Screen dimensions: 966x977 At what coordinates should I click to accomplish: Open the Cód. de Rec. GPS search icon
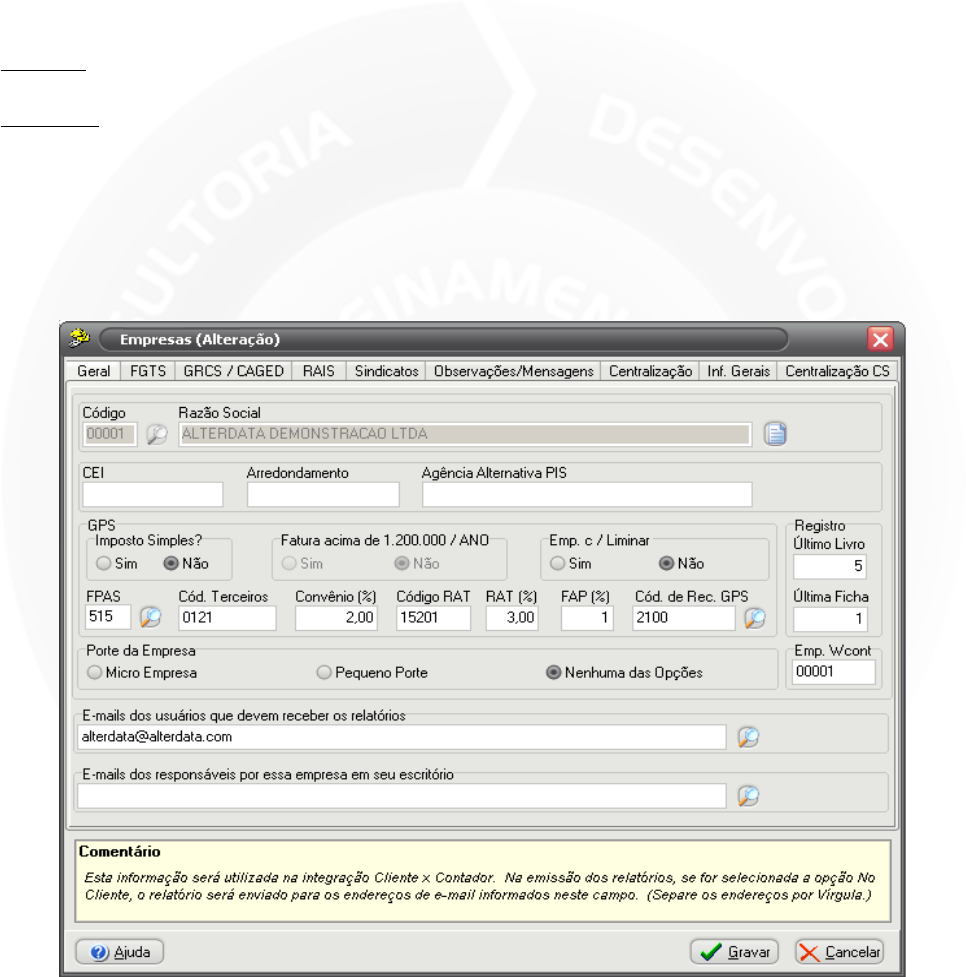pos(755,618)
